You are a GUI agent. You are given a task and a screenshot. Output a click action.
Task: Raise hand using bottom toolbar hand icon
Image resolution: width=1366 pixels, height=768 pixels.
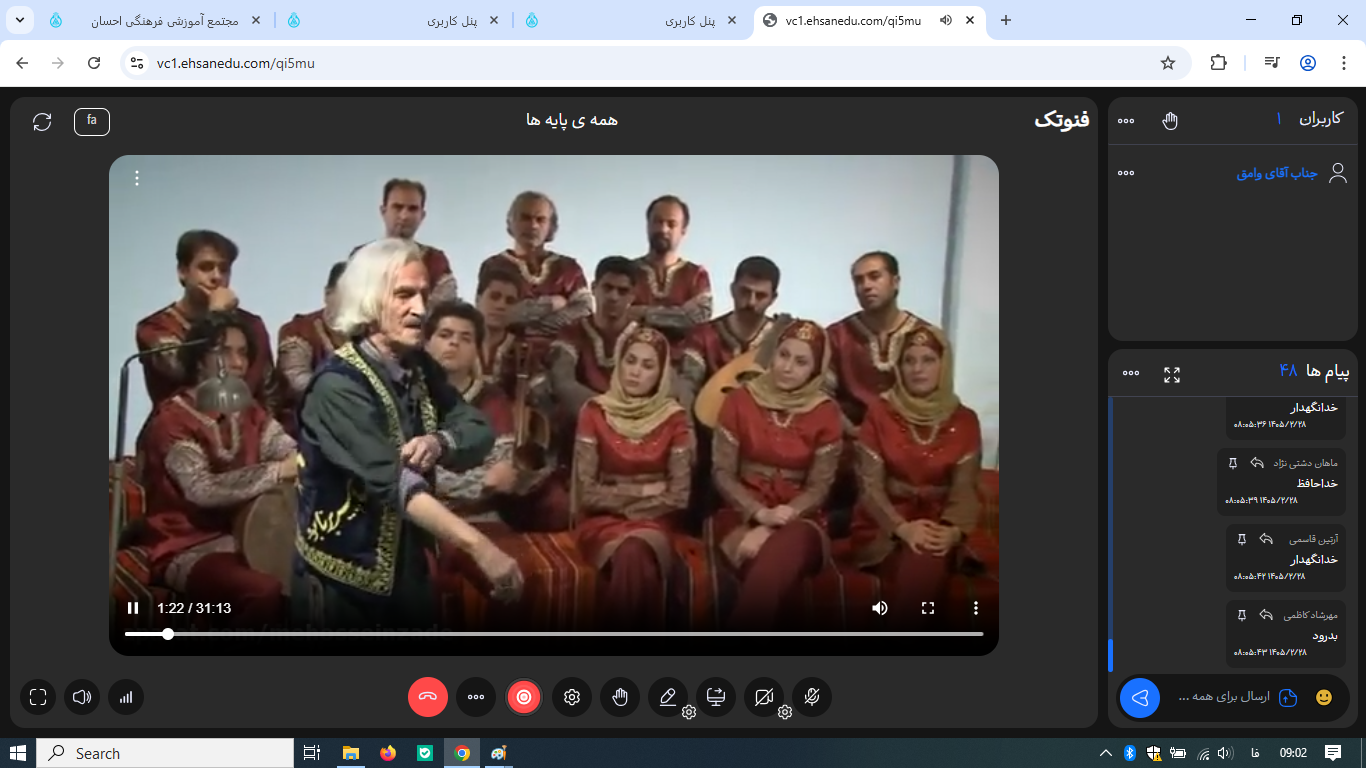point(620,697)
